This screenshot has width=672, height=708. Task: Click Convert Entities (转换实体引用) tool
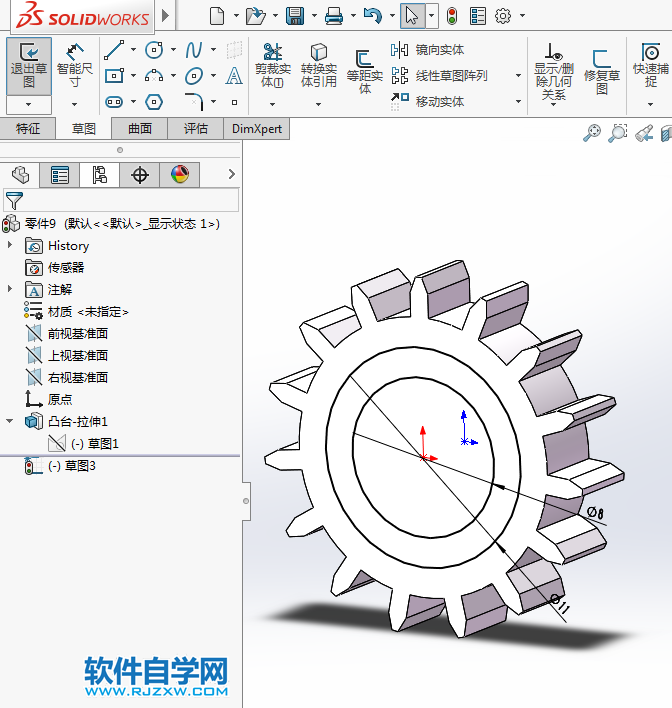click(x=318, y=66)
